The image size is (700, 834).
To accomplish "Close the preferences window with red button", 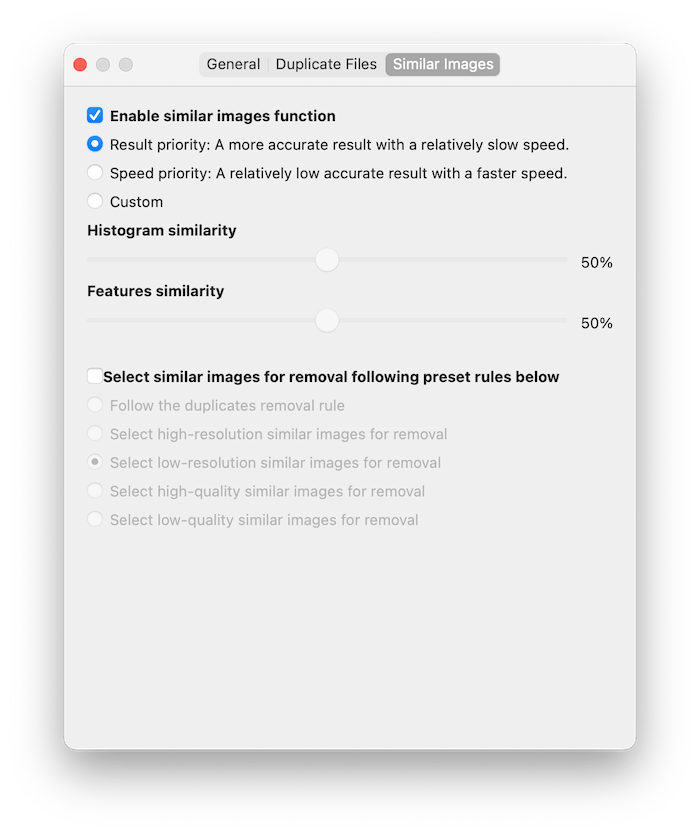I will (80, 65).
